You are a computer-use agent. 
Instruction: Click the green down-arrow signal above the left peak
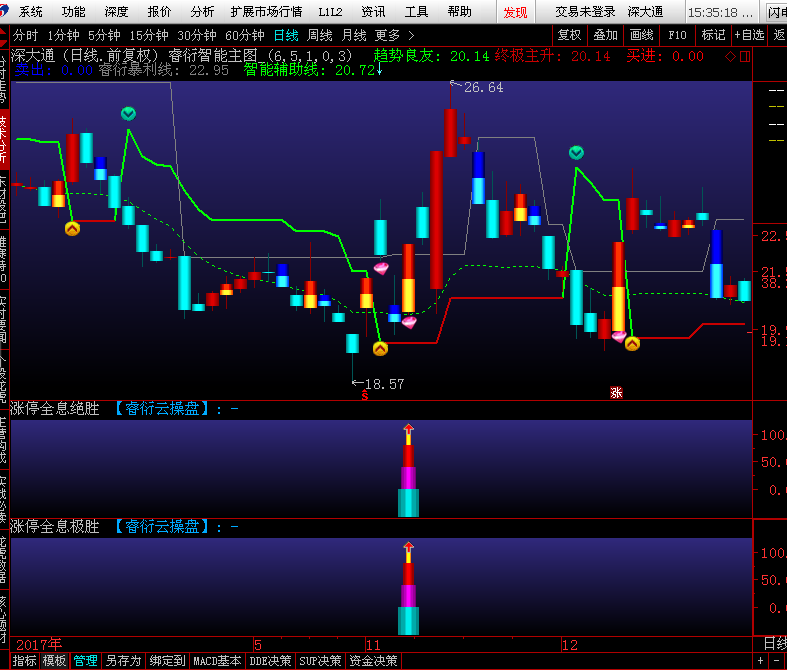click(x=128, y=114)
